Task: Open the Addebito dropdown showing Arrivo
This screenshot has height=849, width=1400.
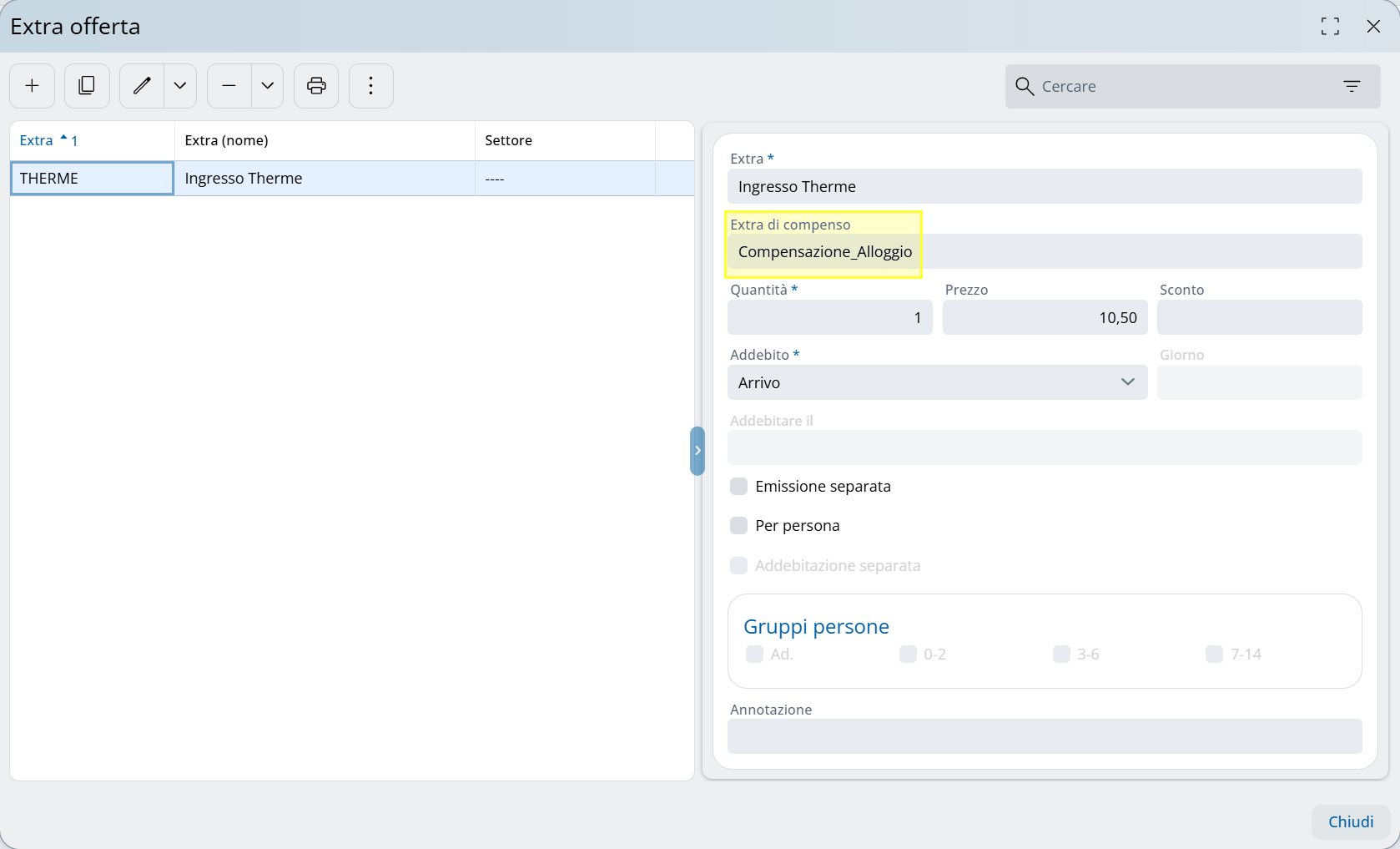Action: point(937,382)
